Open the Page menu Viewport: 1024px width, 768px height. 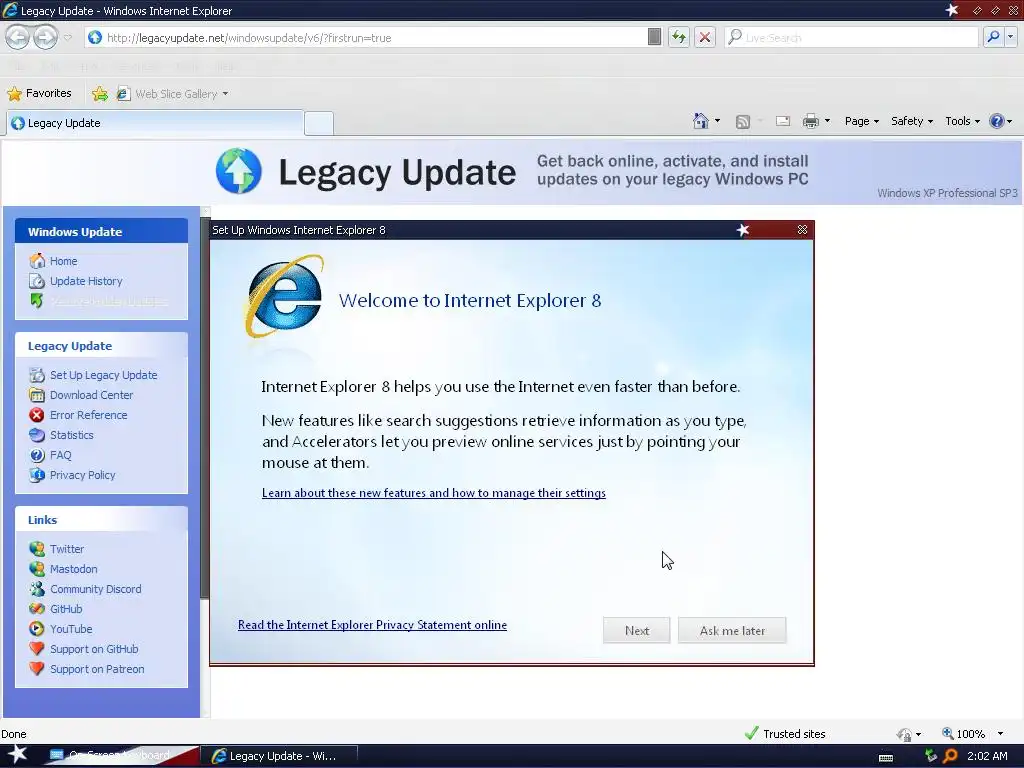click(x=861, y=121)
